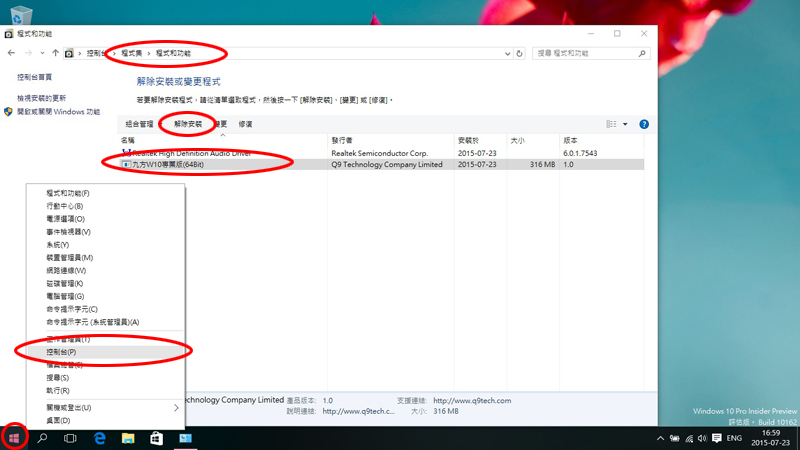Image resolution: width=800 pixels, height=450 pixels.
Task: Go up one level with up arrow
Action: pyautogui.click(x=55, y=53)
